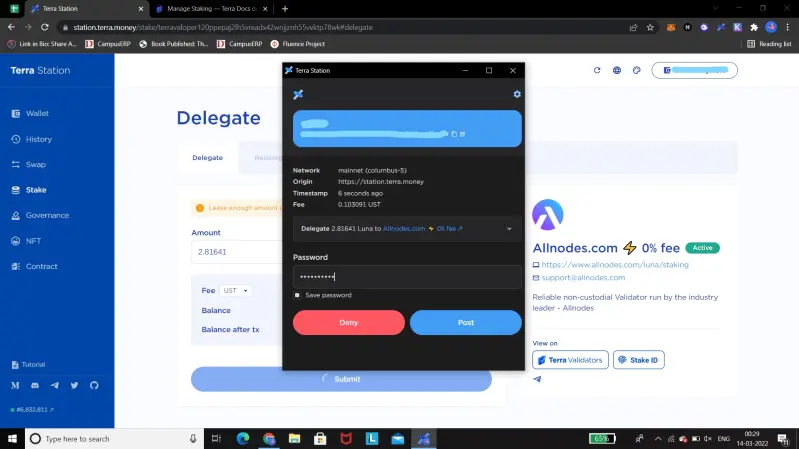
Task: Click the Amount input field
Action: click(x=237, y=252)
